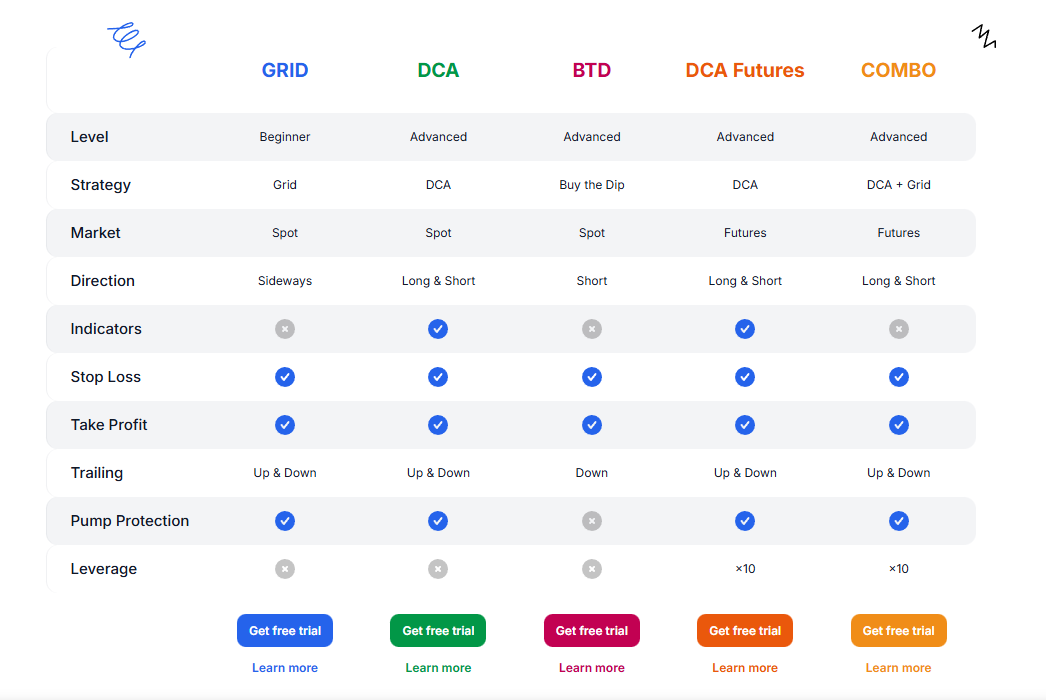Open the COMBO Learn more link
Viewport: 1046px width, 700px height.
(898, 668)
